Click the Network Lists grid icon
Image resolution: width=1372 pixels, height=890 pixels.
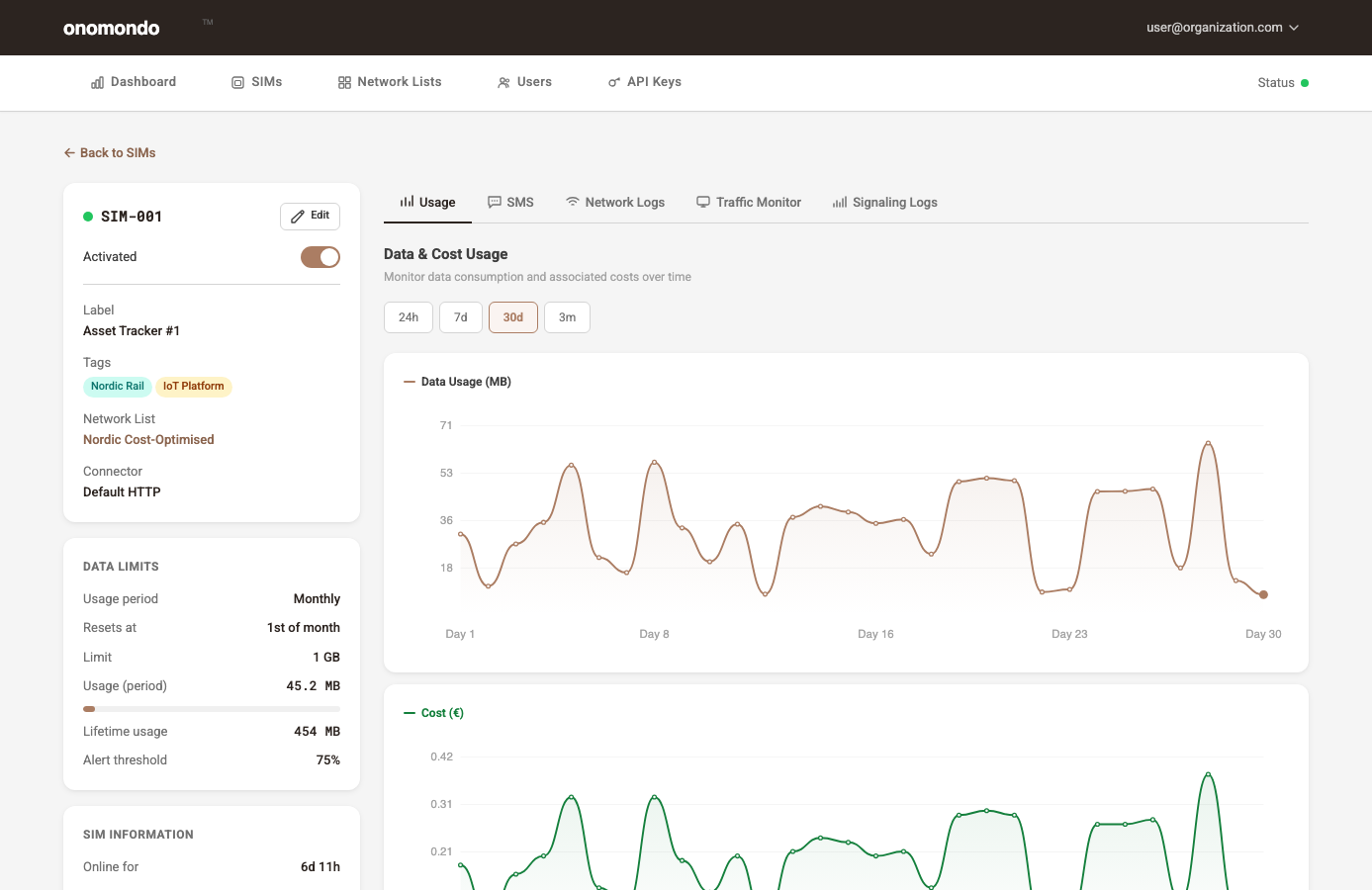point(344,83)
